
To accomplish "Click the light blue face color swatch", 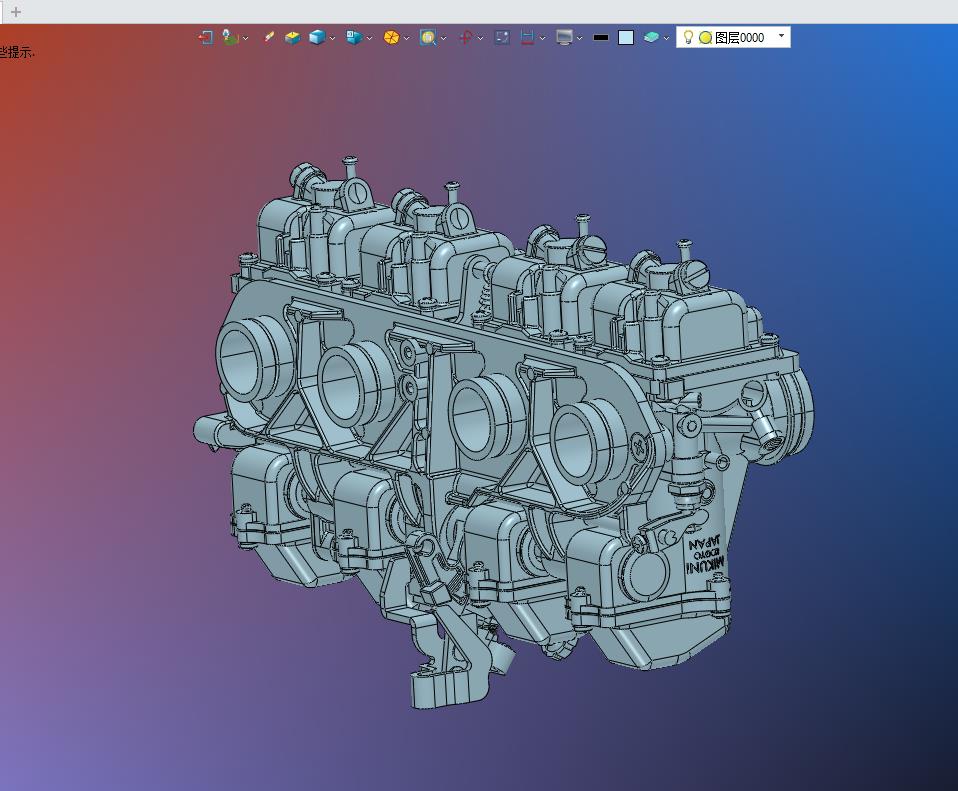I will click(626, 37).
